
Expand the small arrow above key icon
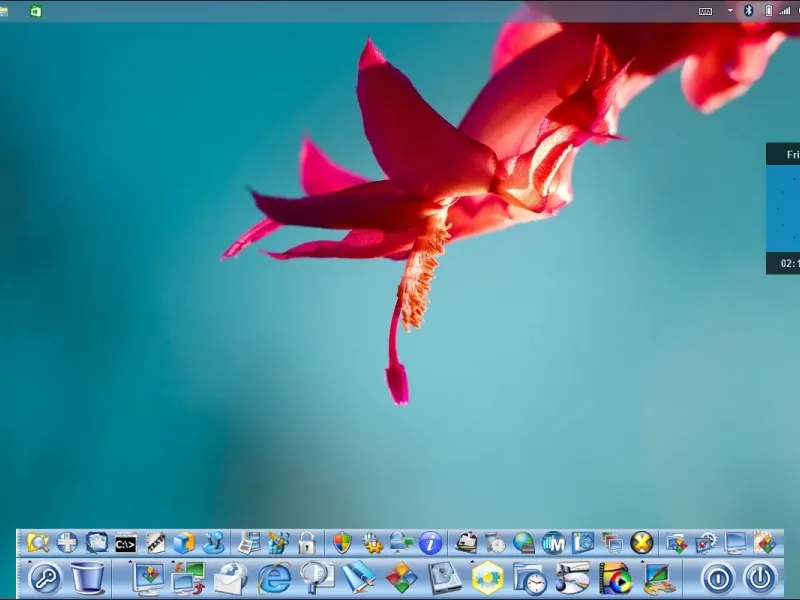coord(30,562)
